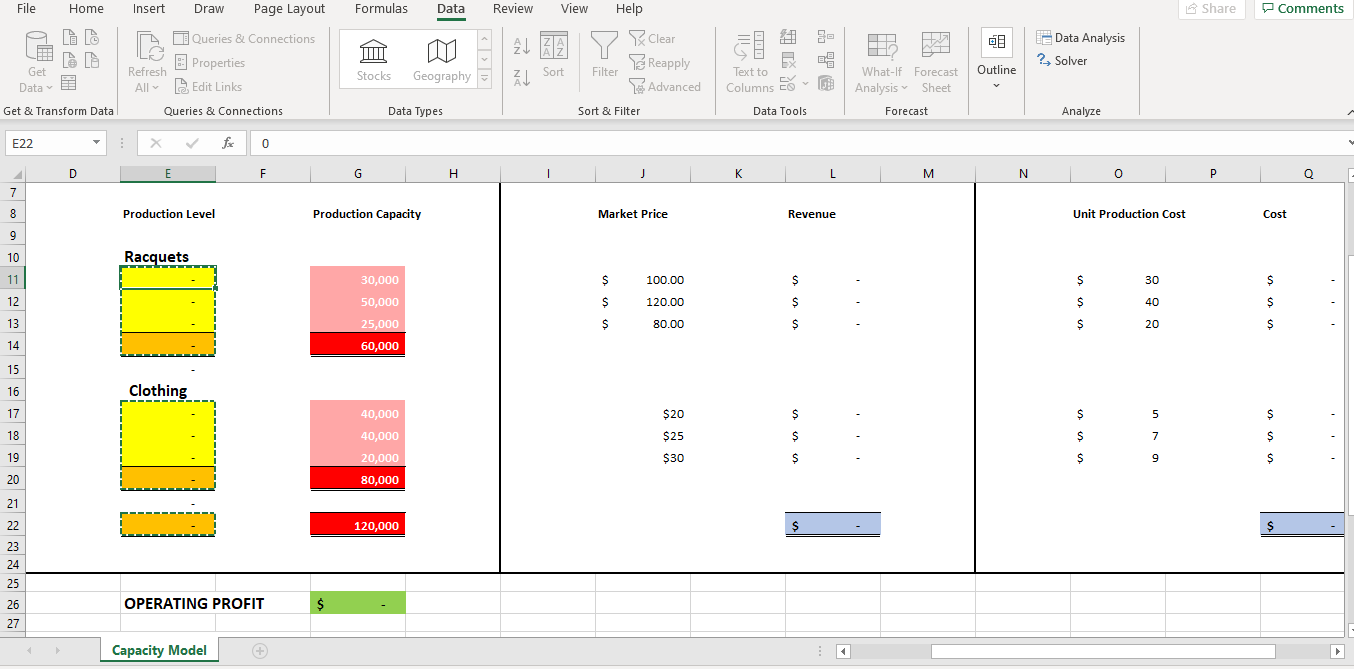
Task: Click the Flash Fill icon
Action: [x=788, y=39]
